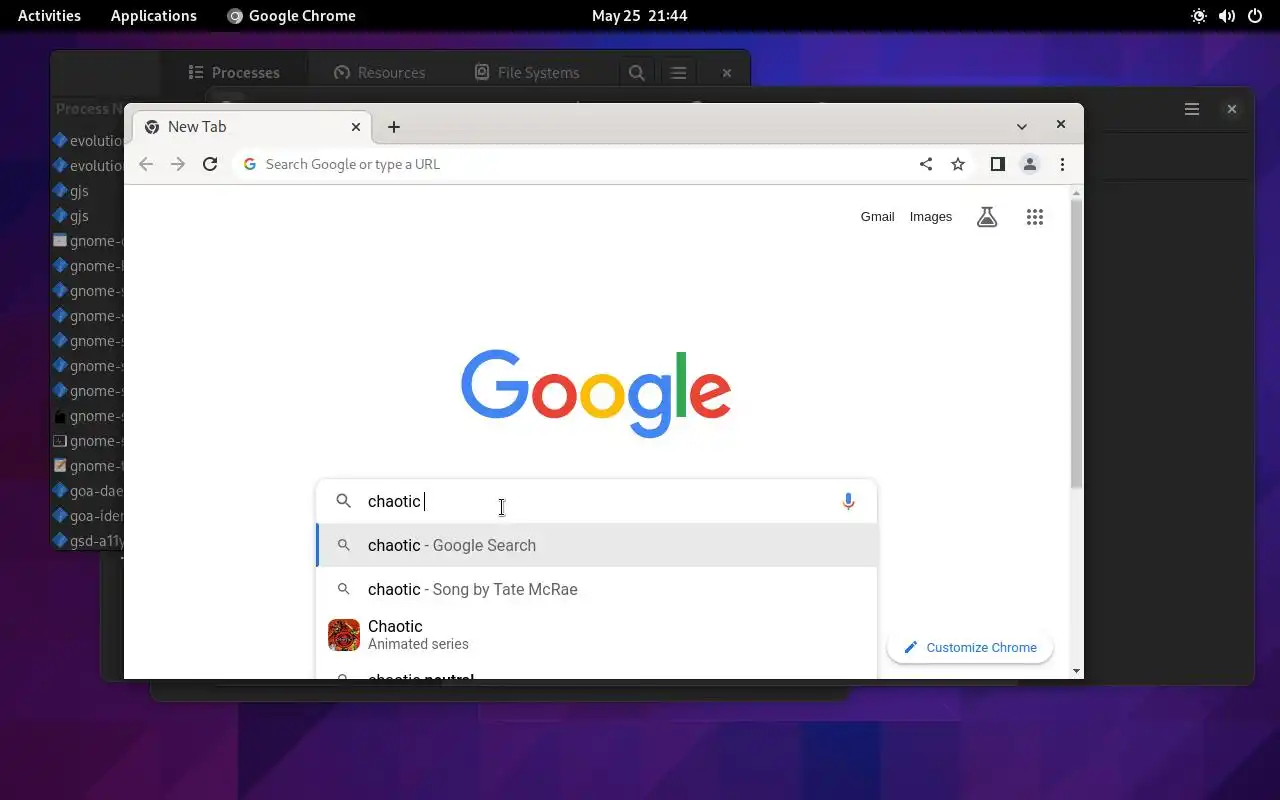Select gsd-a11y process in System Monitor

(x=88, y=540)
